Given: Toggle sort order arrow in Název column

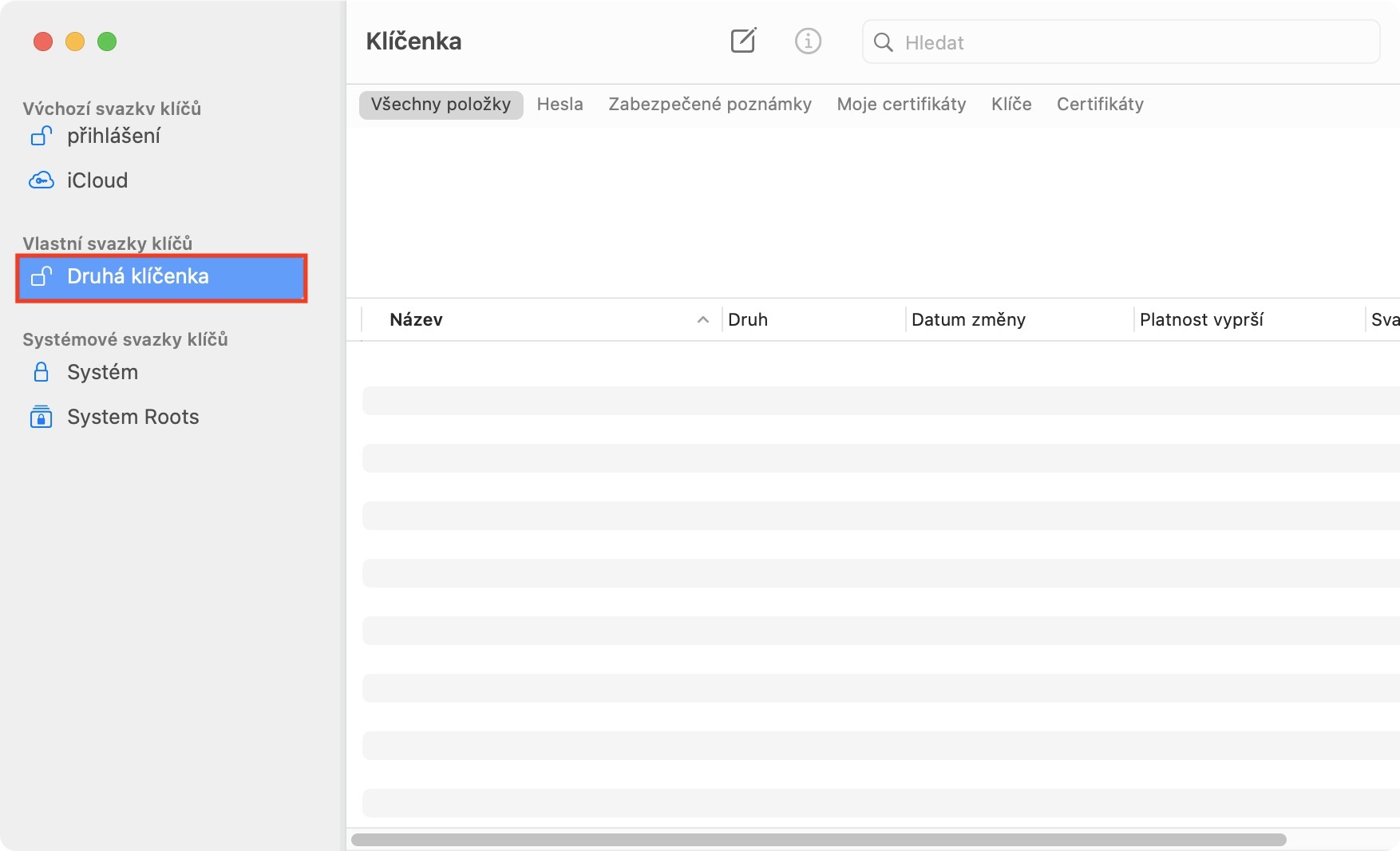Looking at the screenshot, I should (703, 320).
